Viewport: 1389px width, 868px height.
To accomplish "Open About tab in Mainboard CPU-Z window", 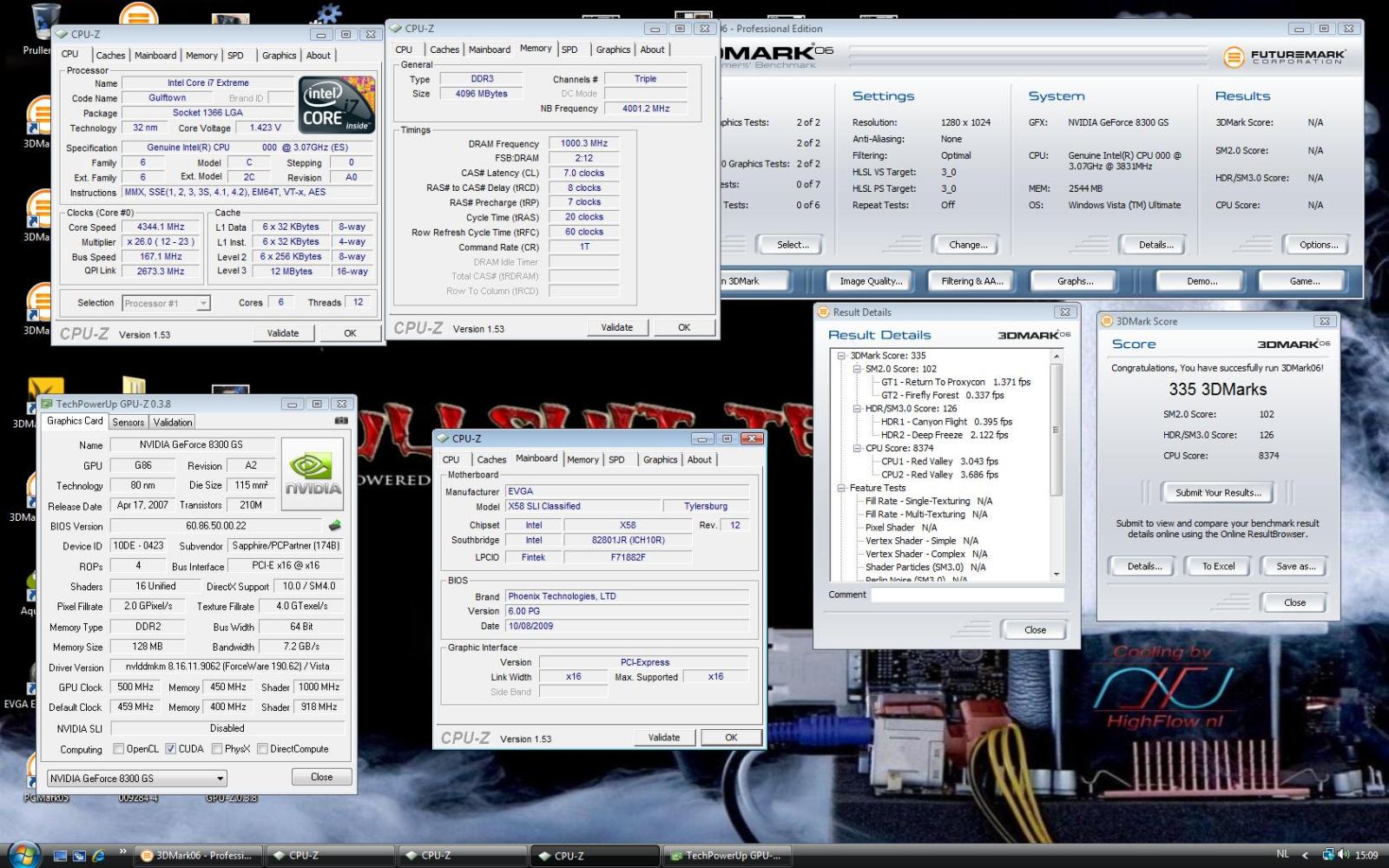I will [700, 460].
